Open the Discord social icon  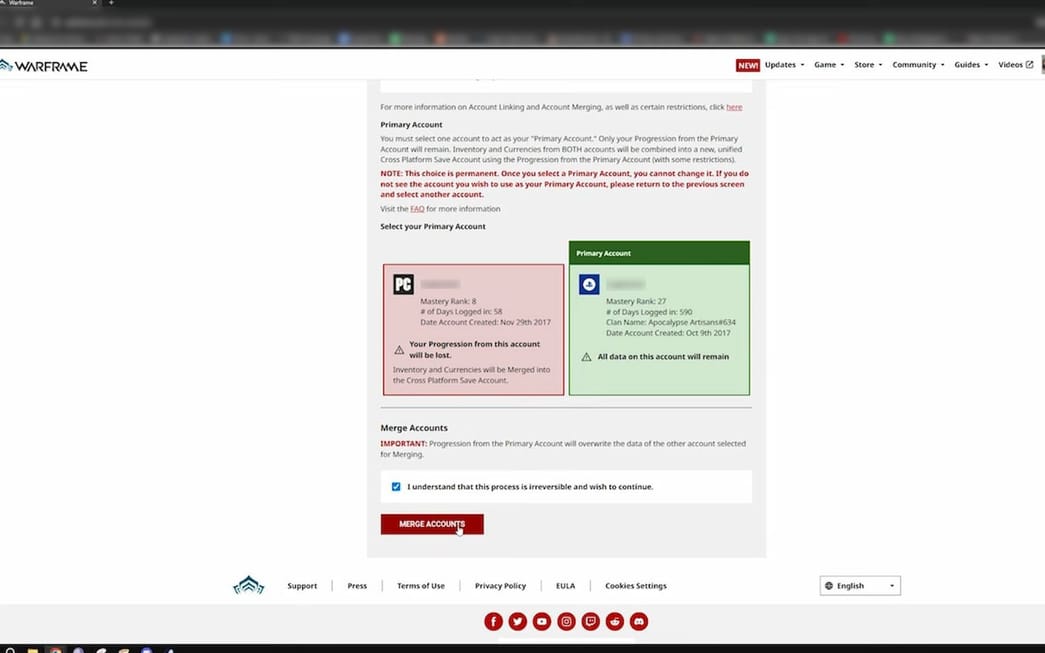click(639, 622)
